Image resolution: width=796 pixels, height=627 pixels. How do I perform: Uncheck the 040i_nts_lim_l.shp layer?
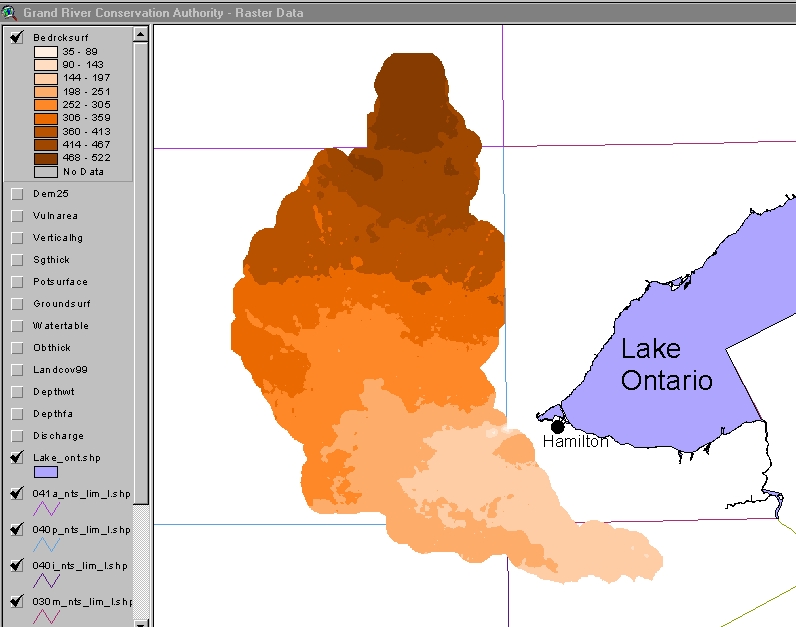coord(17,565)
